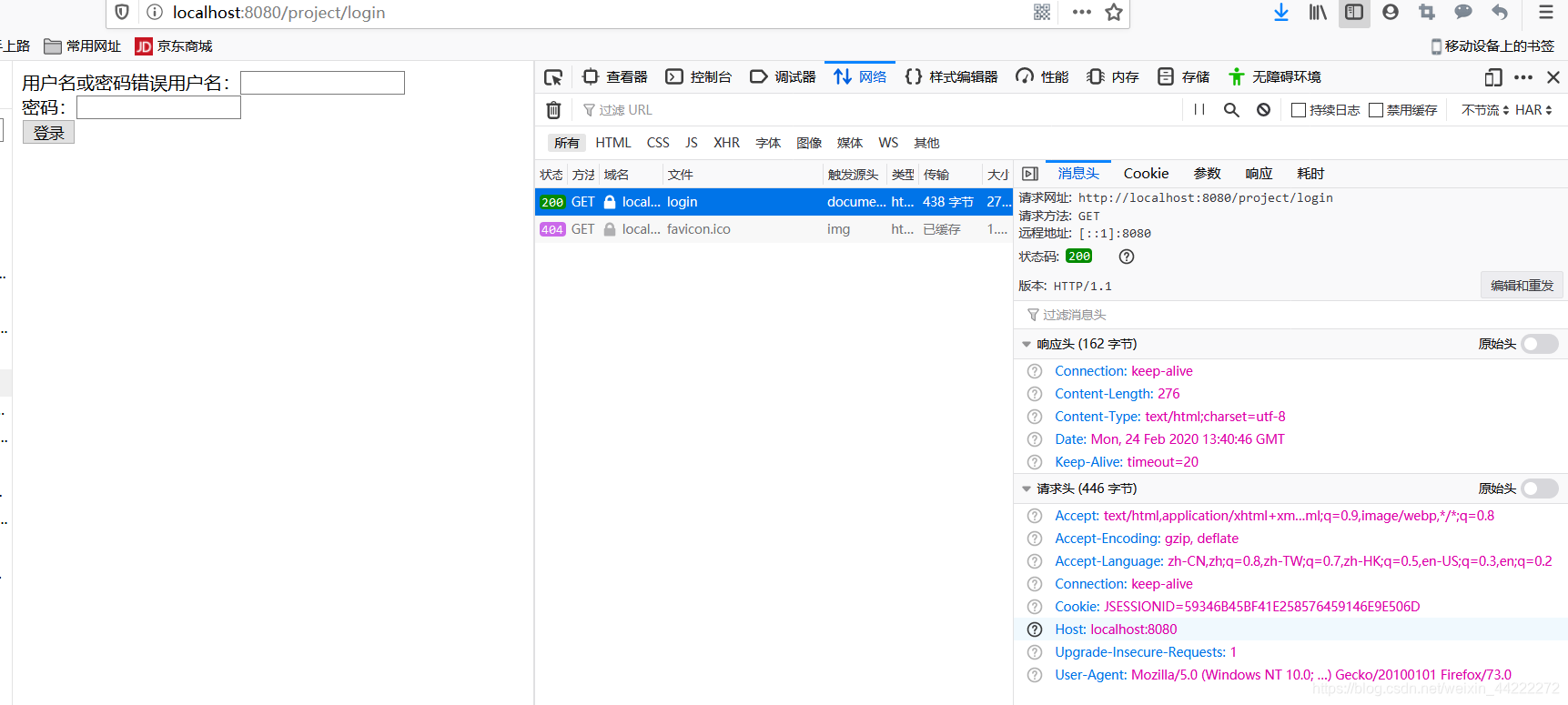
Task: Switch to the 性能 performance tab
Action: (1042, 77)
